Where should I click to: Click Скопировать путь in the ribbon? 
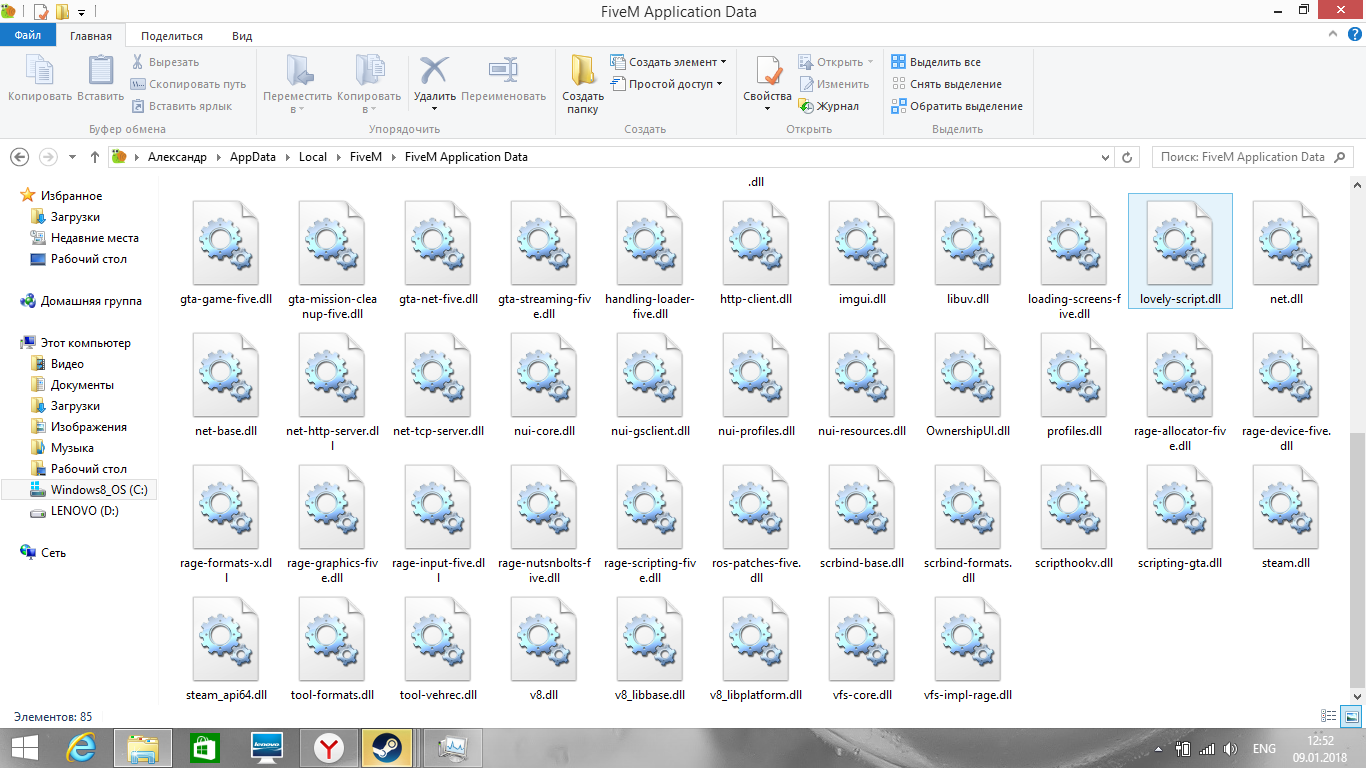pyautogui.click(x=188, y=84)
